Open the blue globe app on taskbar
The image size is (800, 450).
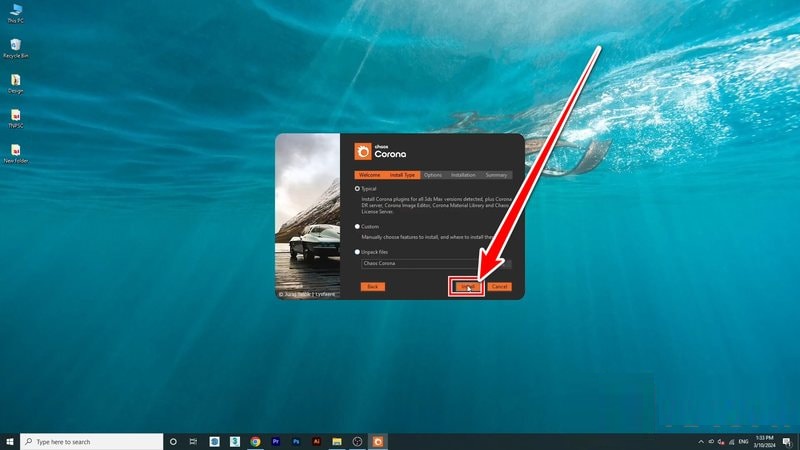coord(214,442)
